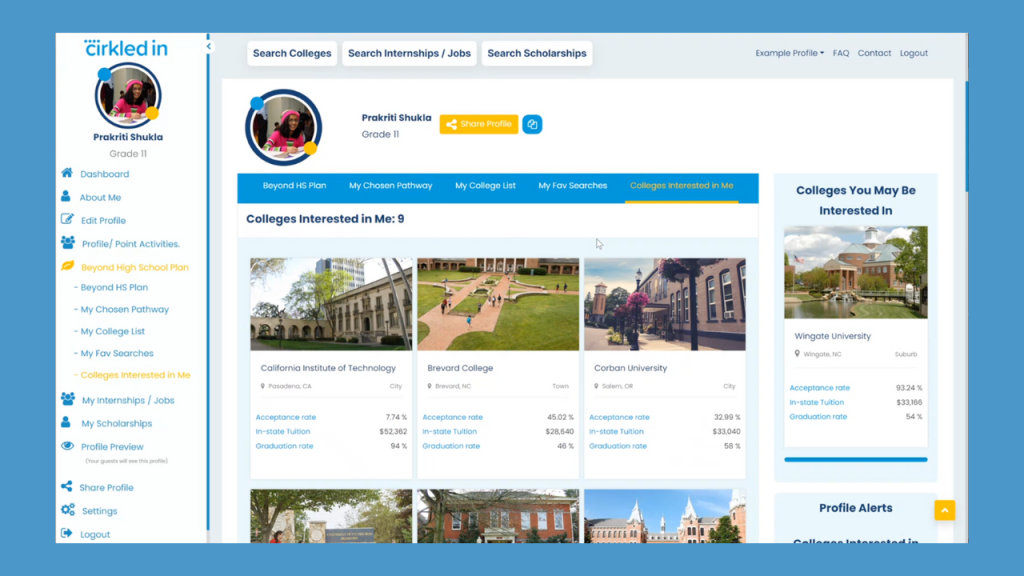This screenshot has width=1024, height=576.
Task: Click the Beyond High School Plan leaf icon
Action: tap(67, 266)
